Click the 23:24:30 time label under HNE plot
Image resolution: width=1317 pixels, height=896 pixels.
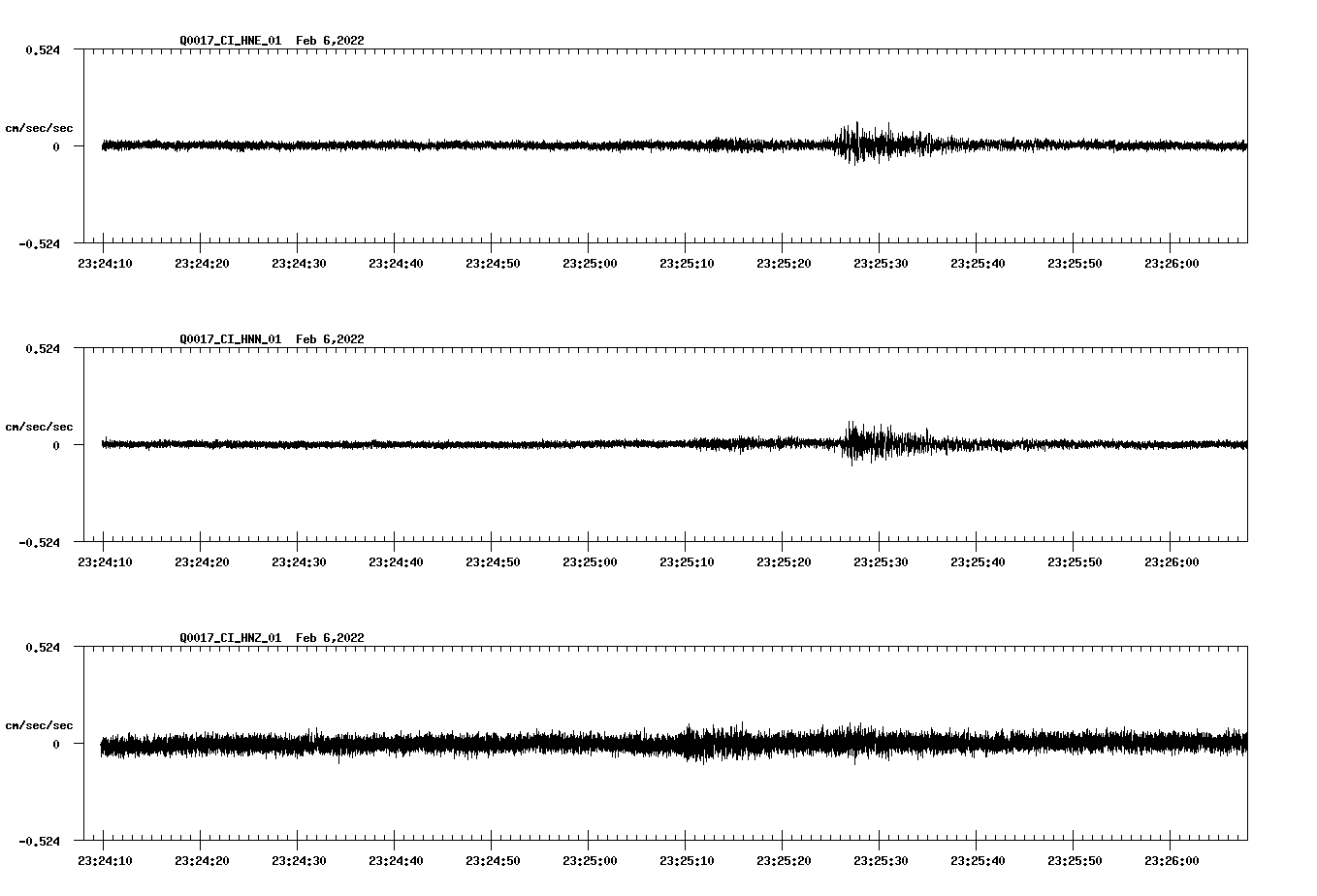click(x=299, y=264)
